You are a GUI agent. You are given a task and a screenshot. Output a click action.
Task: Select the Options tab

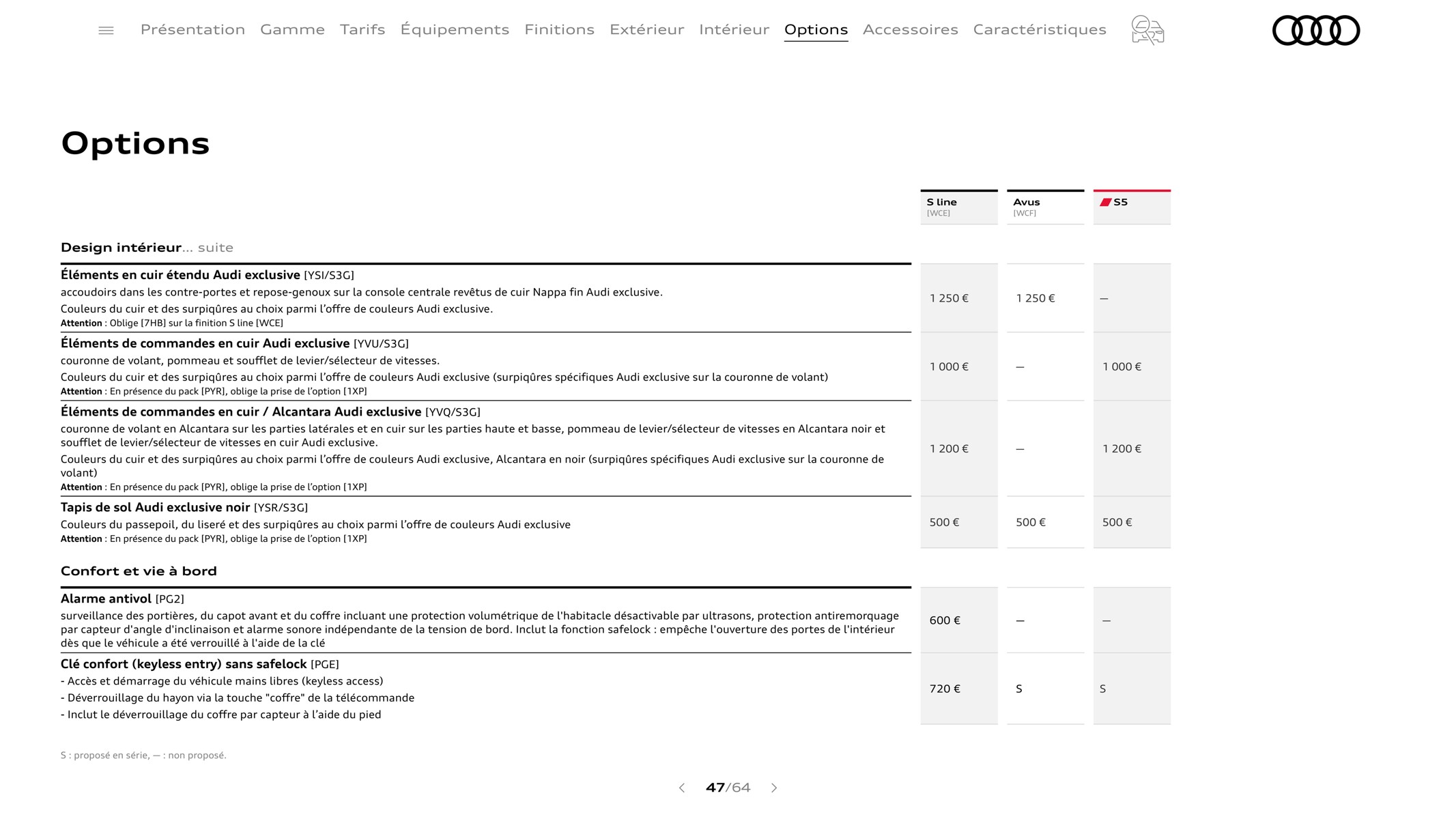(816, 29)
